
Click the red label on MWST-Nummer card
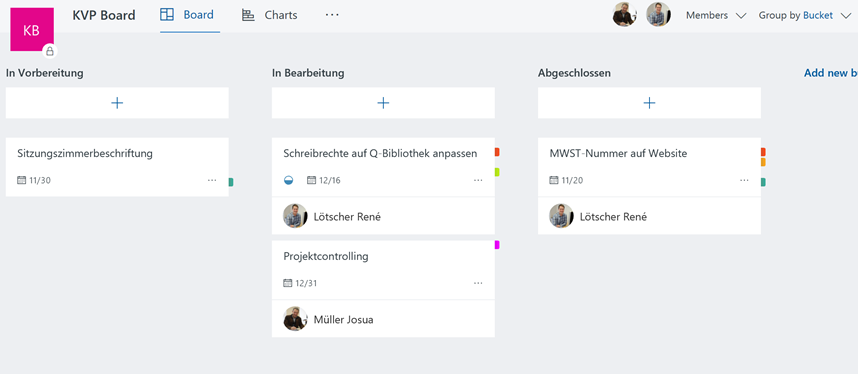pyautogui.click(x=763, y=152)
